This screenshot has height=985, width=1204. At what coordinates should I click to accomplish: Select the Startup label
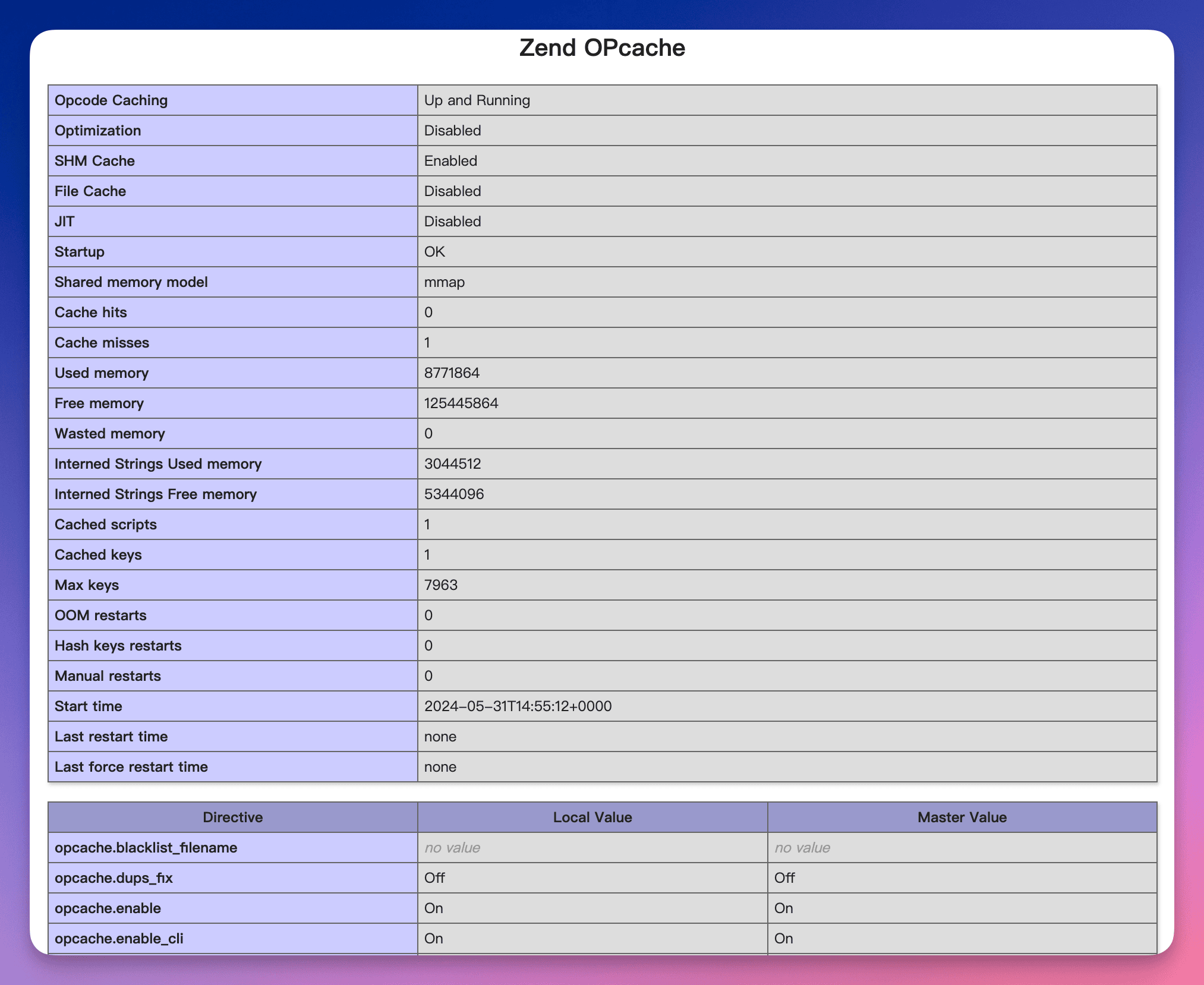click(80, 252)
